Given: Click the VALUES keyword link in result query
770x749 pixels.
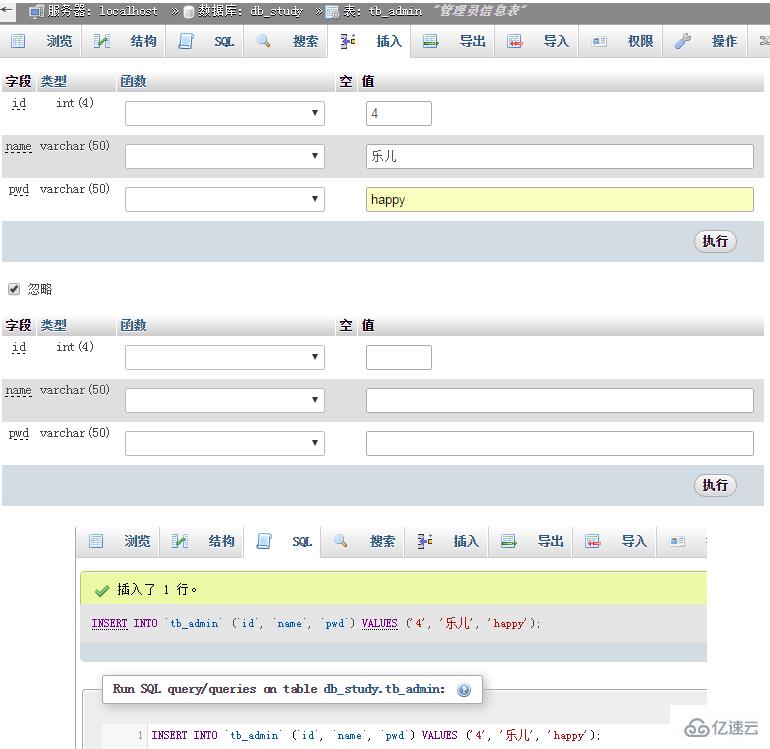Looking at the screenshot, I should [x=380, y=623].
